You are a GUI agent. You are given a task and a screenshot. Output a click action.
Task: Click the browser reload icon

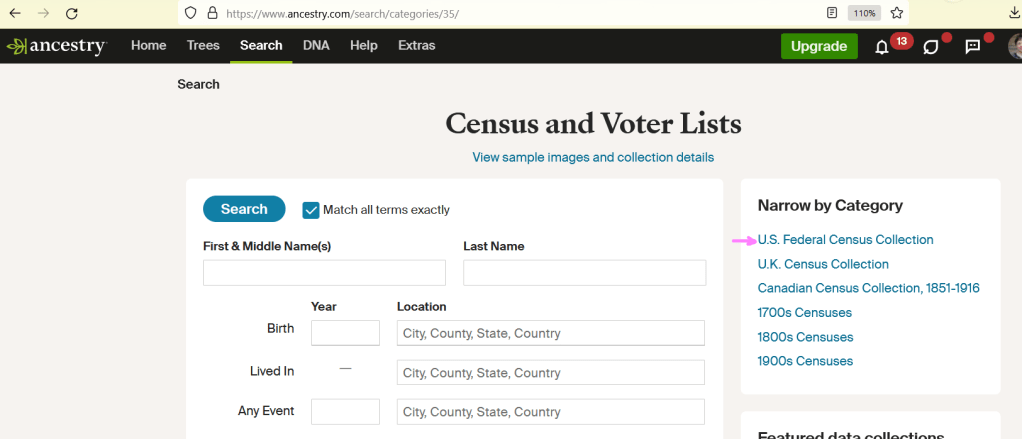pyautogui.click(x=72, y=14)
